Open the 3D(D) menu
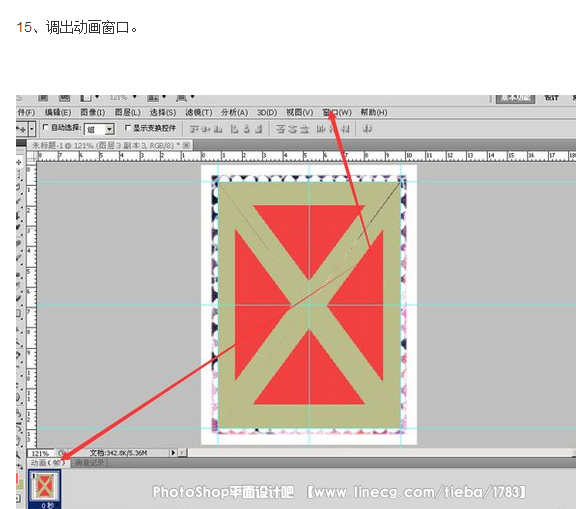 coord(267,112)
